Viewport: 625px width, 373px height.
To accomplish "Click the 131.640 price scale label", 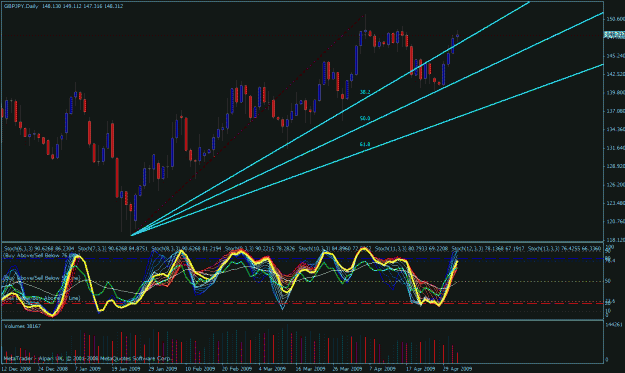I will [x=615, y=148].
